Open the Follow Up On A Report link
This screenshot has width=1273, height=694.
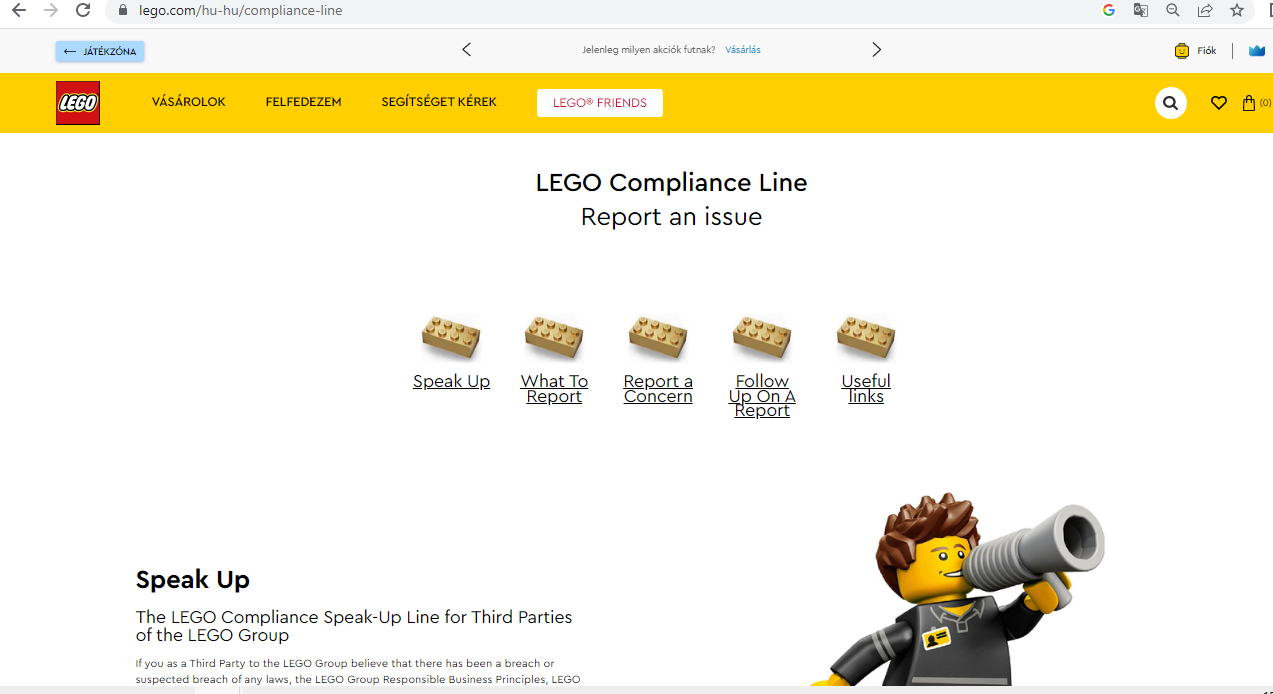point(762,396)
